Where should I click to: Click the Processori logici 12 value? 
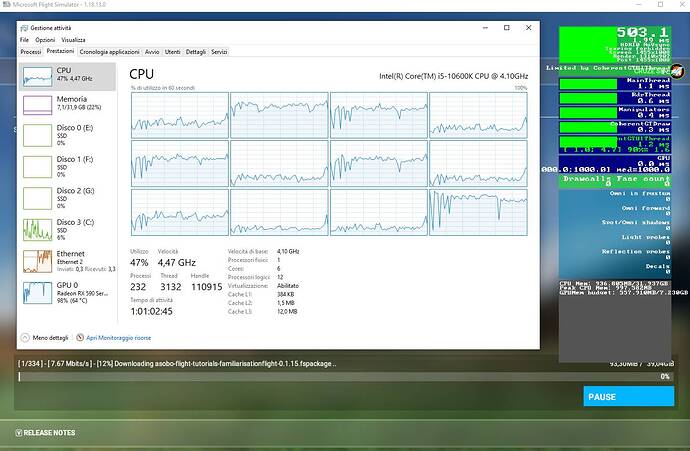pyautogui.click(x=280, y=277)
